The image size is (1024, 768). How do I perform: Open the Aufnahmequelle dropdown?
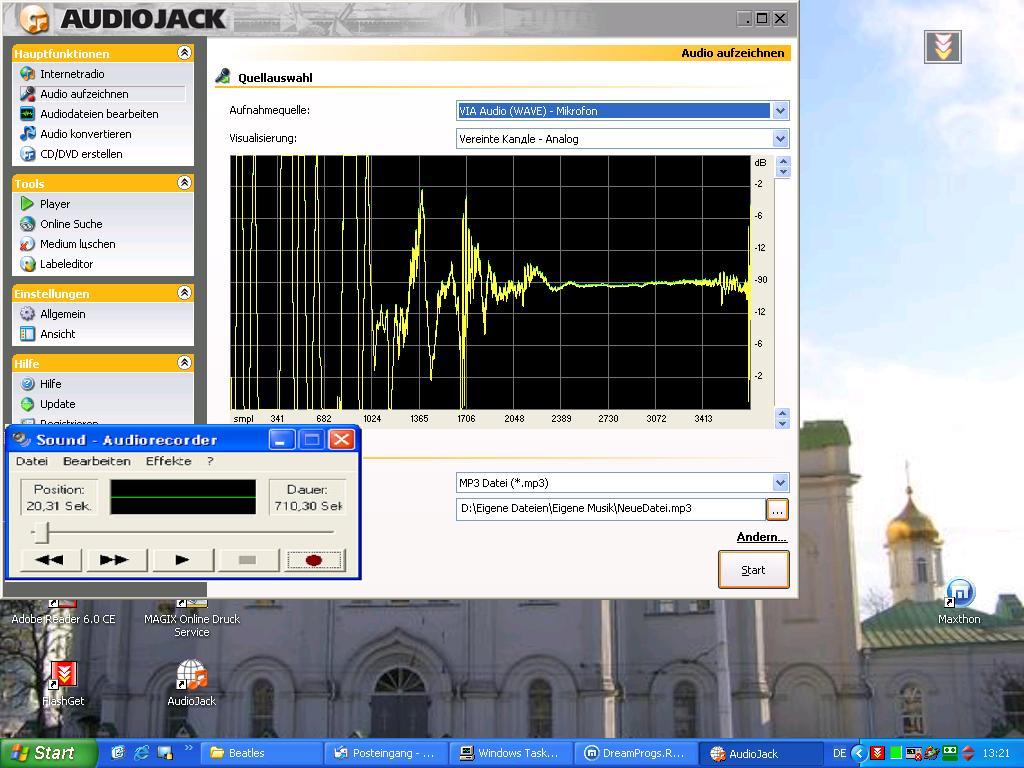point(780,111)
